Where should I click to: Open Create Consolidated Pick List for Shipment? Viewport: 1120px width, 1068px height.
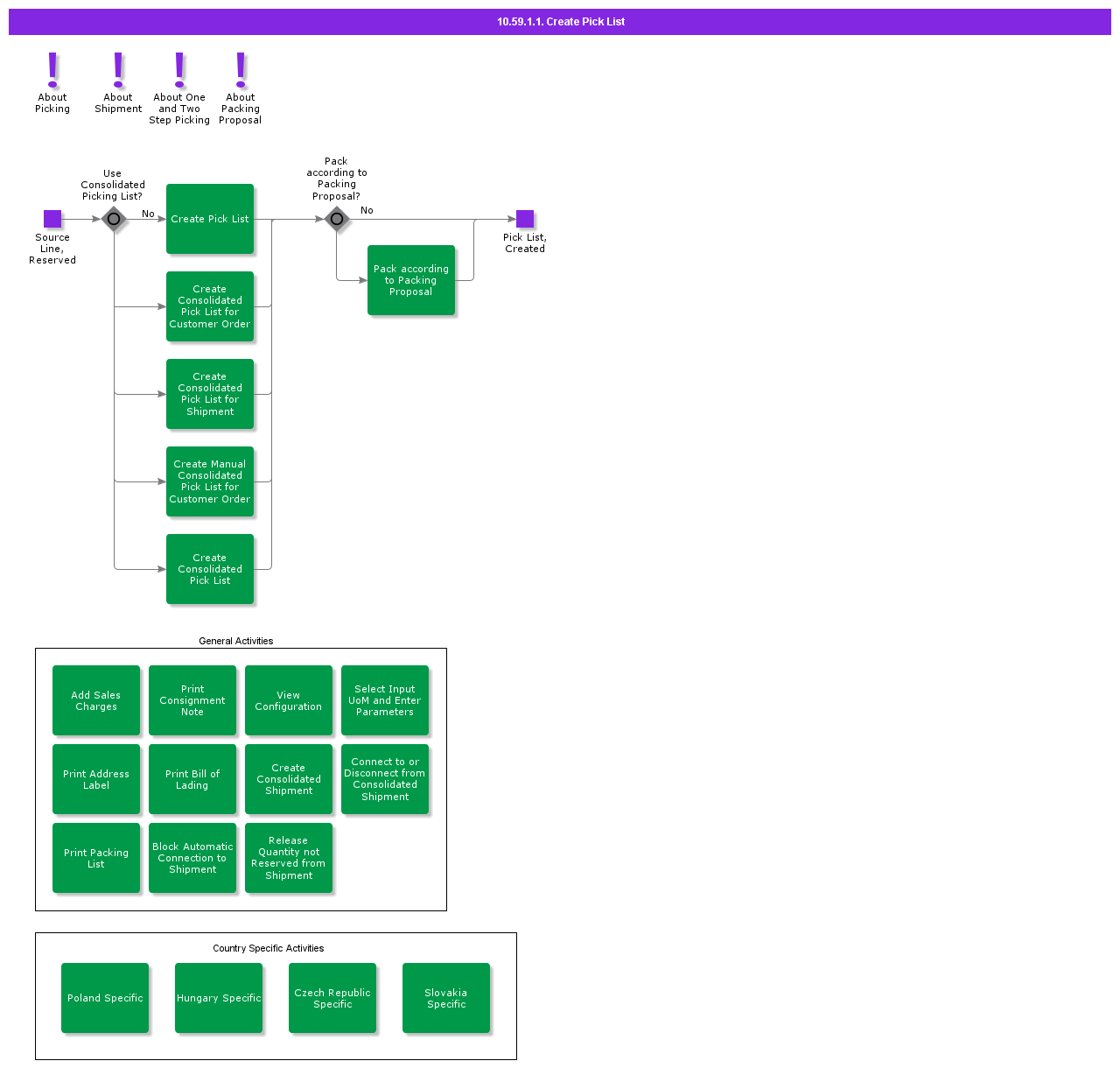click(x=210, y=394)
